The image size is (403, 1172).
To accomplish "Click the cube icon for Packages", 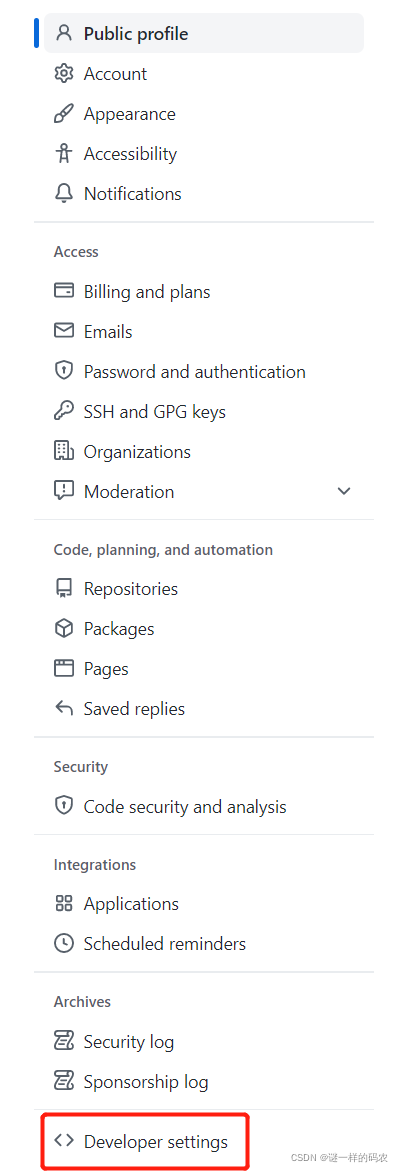I will coord(64,629).
